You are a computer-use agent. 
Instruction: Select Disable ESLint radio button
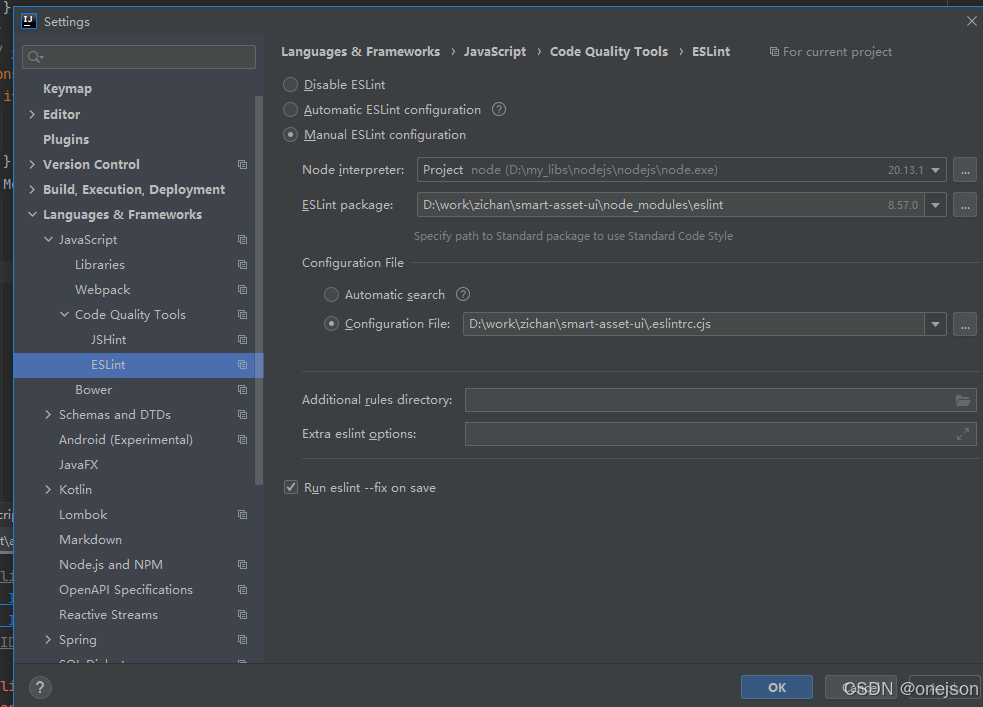(x=290, y=85)
